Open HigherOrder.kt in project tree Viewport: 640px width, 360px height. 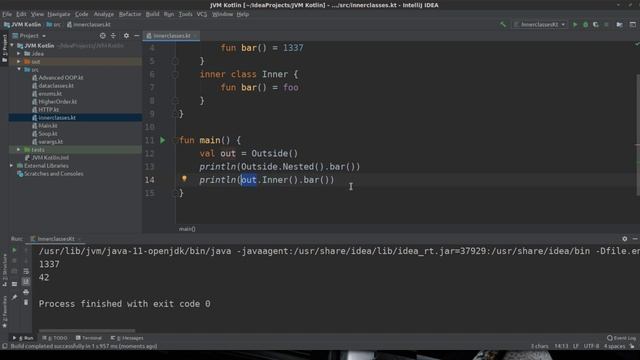[x=58, y=102]
